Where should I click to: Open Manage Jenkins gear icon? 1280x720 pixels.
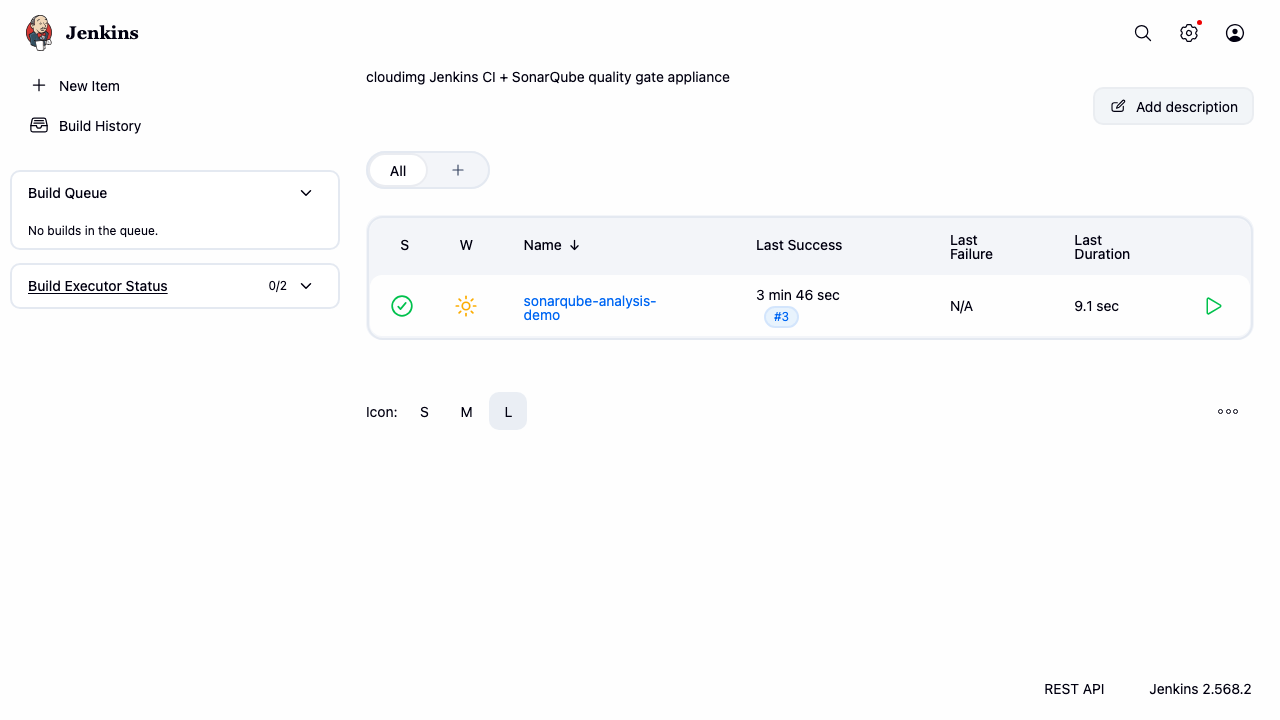click(x=1189, y=33)
